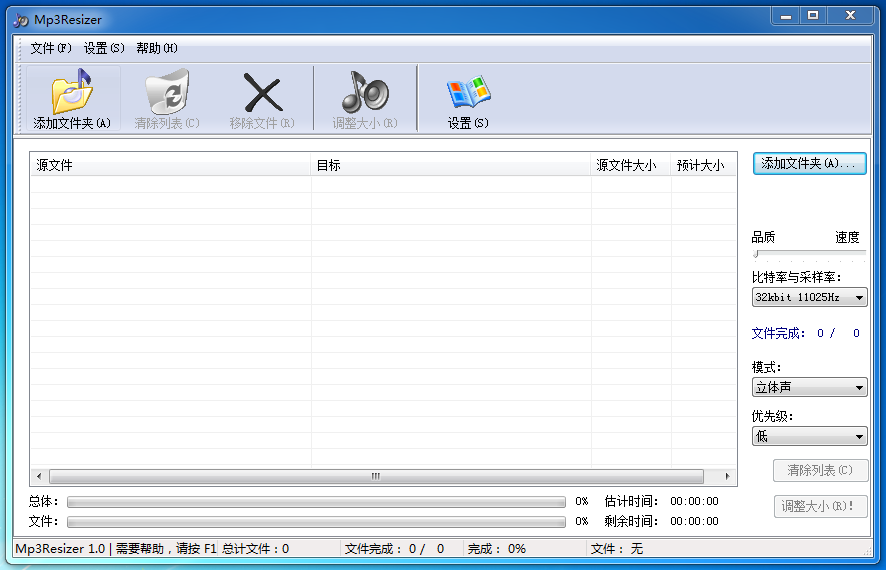Image resolution: width=886 pixels, height=570 pixels.
Task: Click the file list scroll left arrow
Action: pos(38,476)
